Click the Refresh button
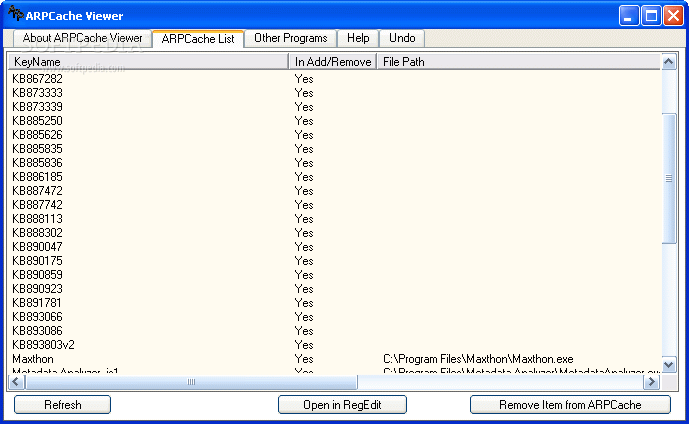 click(x=62, y=405)
